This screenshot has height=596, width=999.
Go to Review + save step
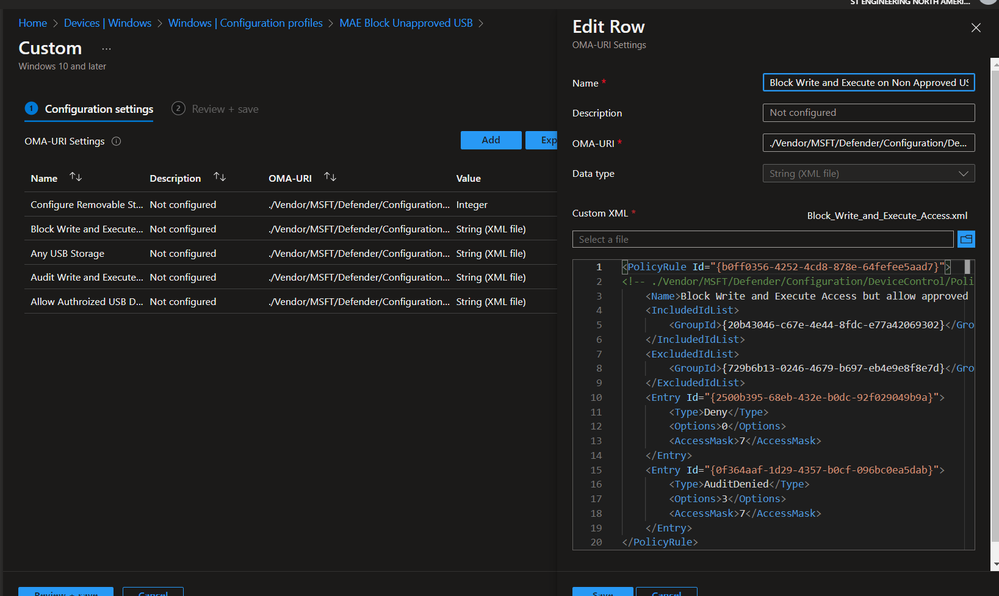coord(215,109)
